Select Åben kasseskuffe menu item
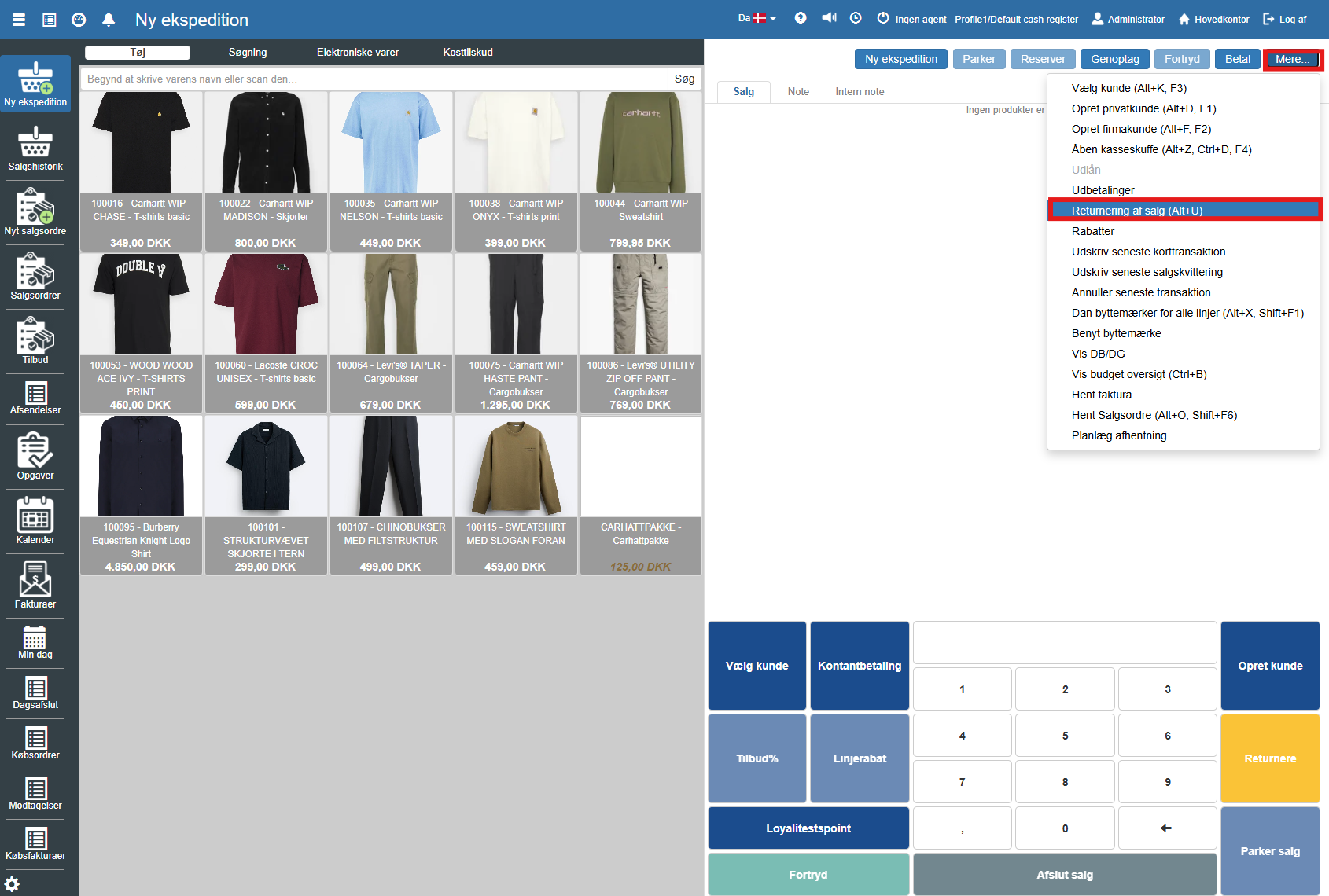This screenshot has height=896, width=1329. (1184, 149)
